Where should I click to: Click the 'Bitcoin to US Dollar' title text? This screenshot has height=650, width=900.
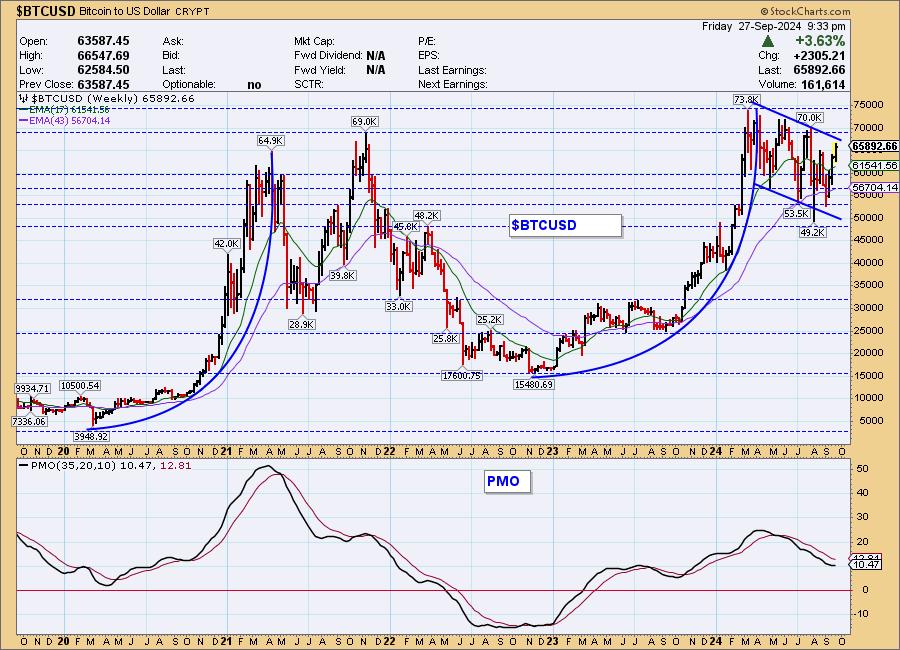tap(123, 11)
